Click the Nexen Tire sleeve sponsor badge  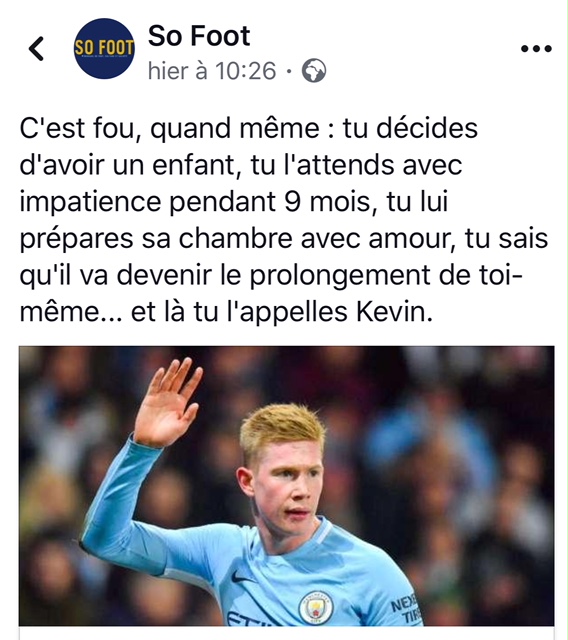coord(405,607)
